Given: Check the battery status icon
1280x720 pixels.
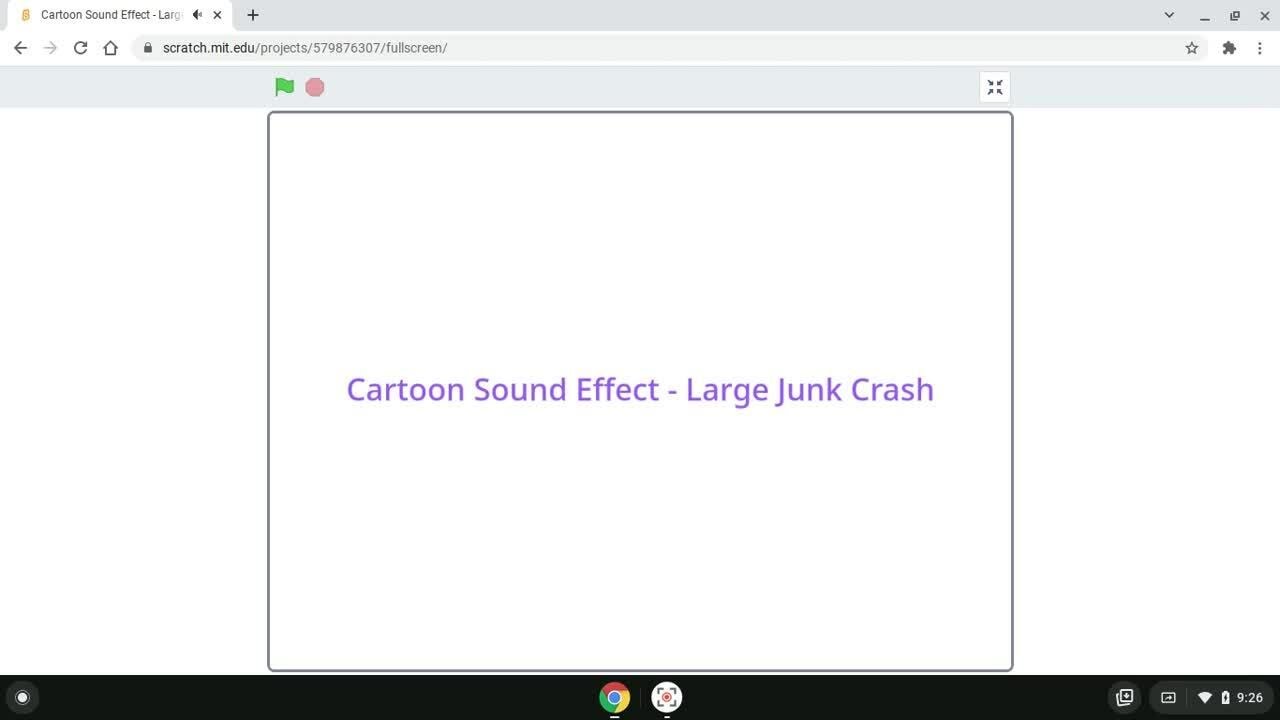Looking at the screenshot, I should [x=1225, y=697].
